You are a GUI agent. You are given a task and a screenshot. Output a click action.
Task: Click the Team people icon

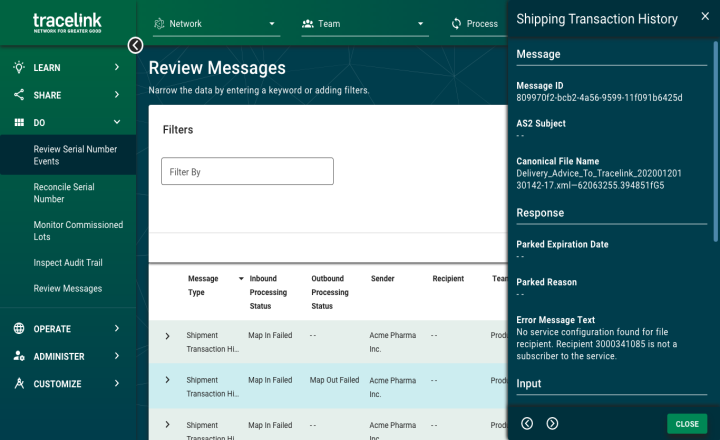coord(307,23)
